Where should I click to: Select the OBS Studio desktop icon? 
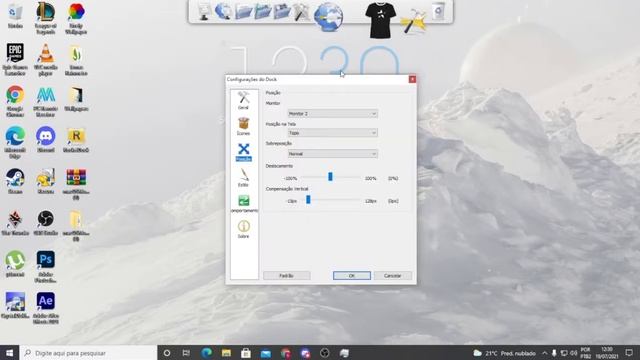coord(45,223)
